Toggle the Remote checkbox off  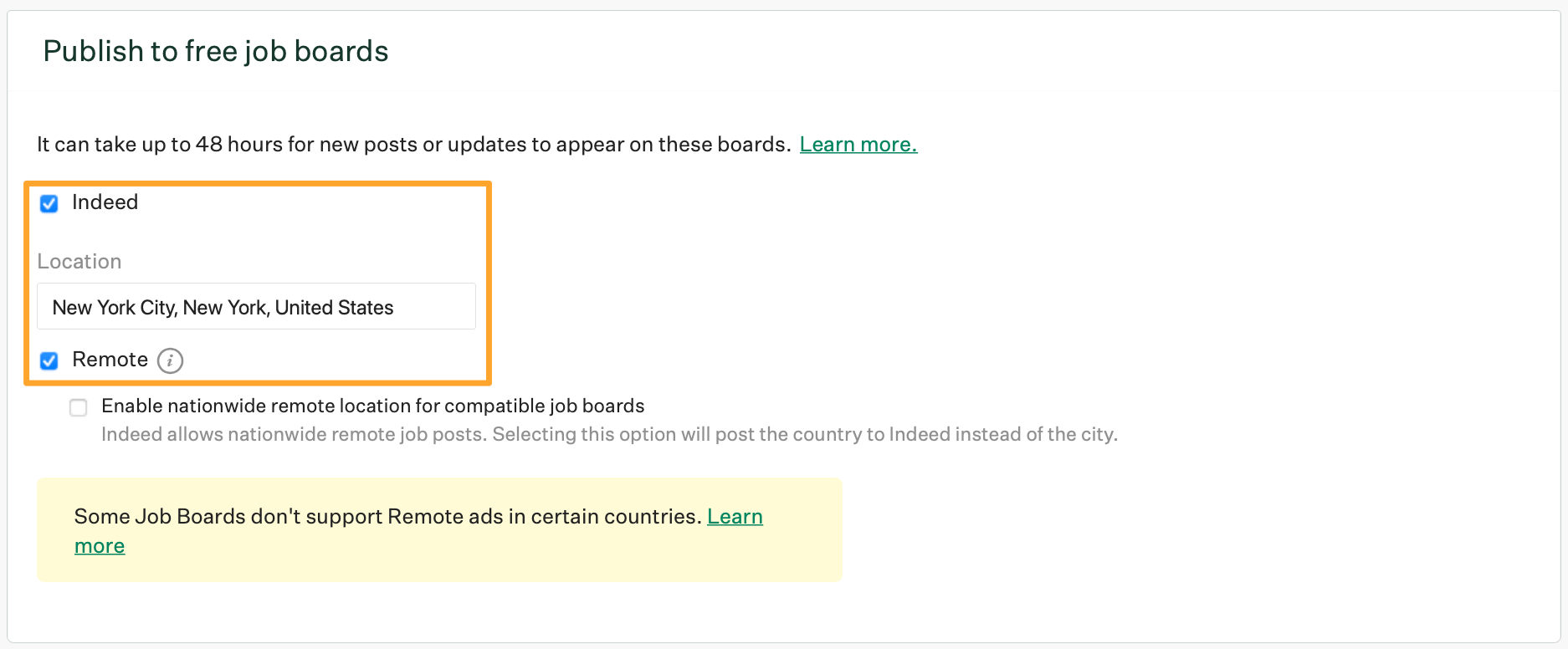[x=49, y=360]
